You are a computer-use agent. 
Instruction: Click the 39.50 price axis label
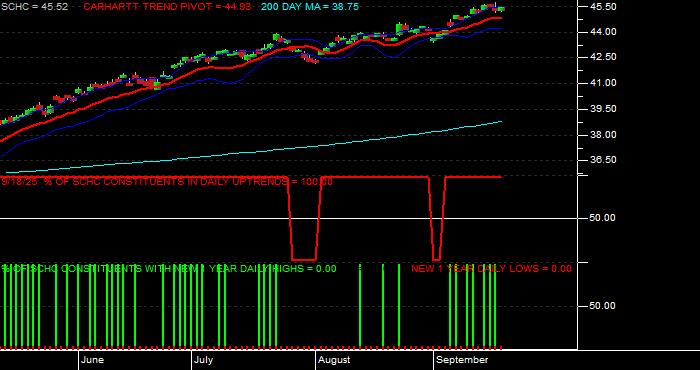point(604,109)
